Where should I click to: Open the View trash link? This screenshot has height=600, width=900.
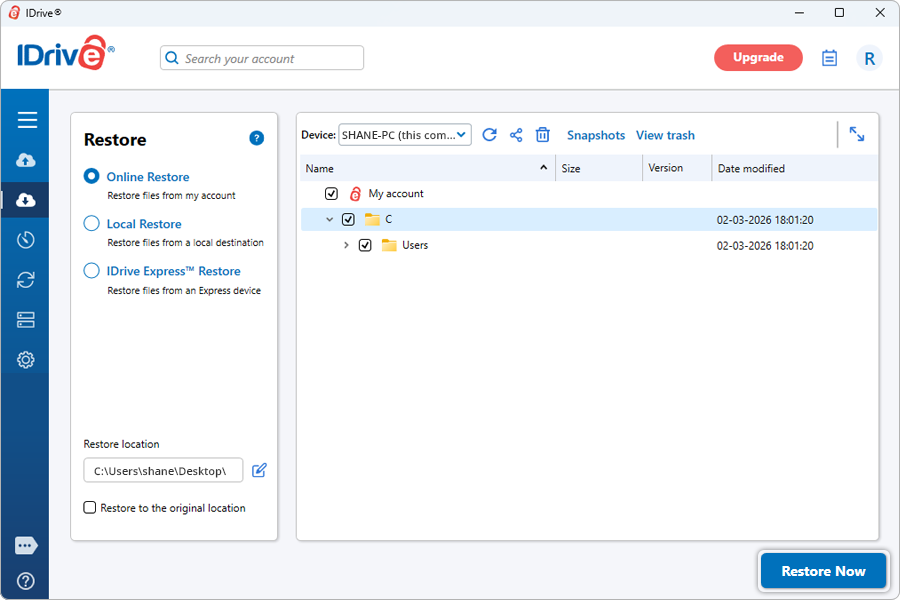coord(665,135)
